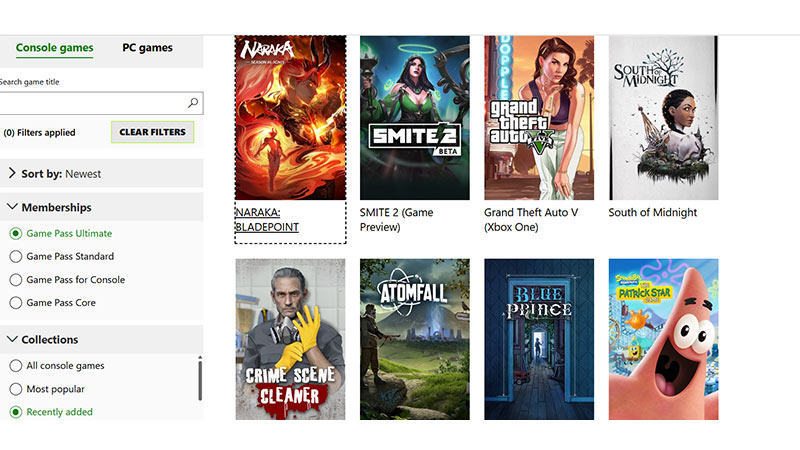Screen dimensions: 800x450
Task: Click the South of Midnight title text
Action: [x=653, y=212]
